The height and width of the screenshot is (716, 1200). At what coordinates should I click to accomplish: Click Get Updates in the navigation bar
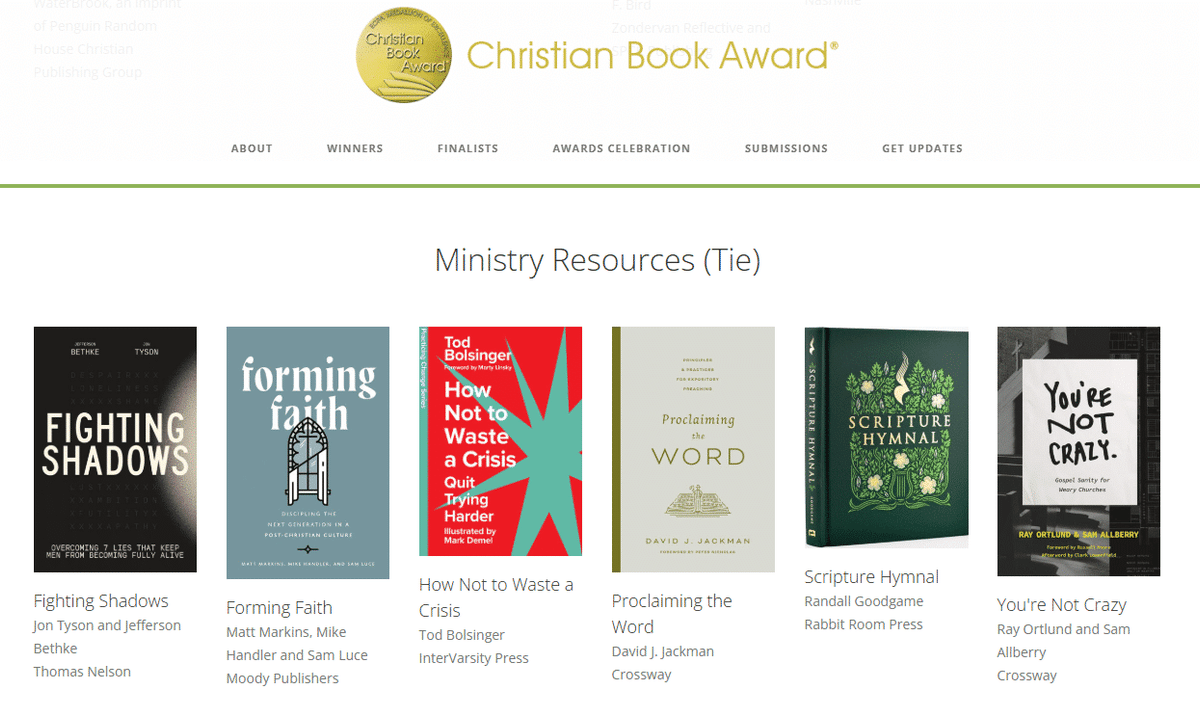(x=922, y=148)
